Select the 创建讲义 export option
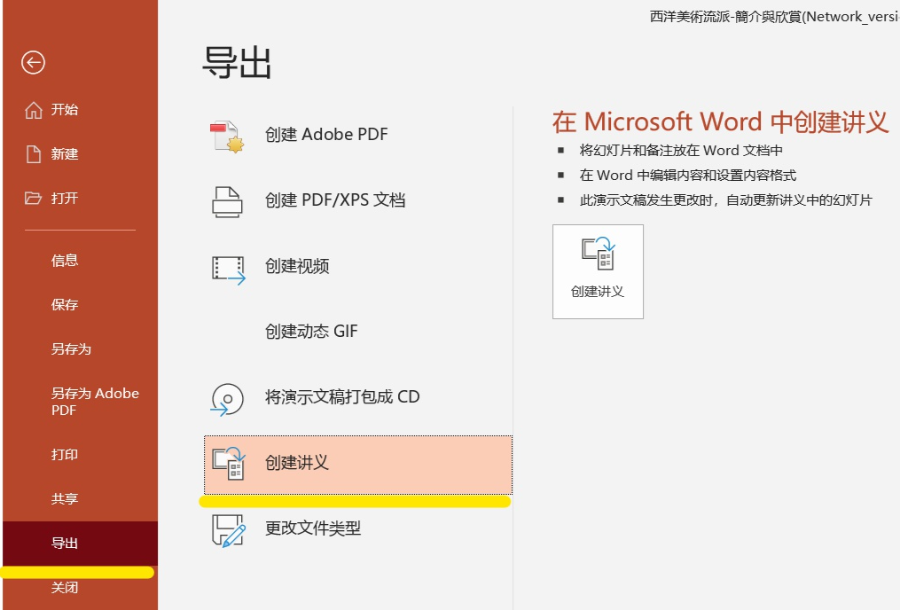 [358, 465]
